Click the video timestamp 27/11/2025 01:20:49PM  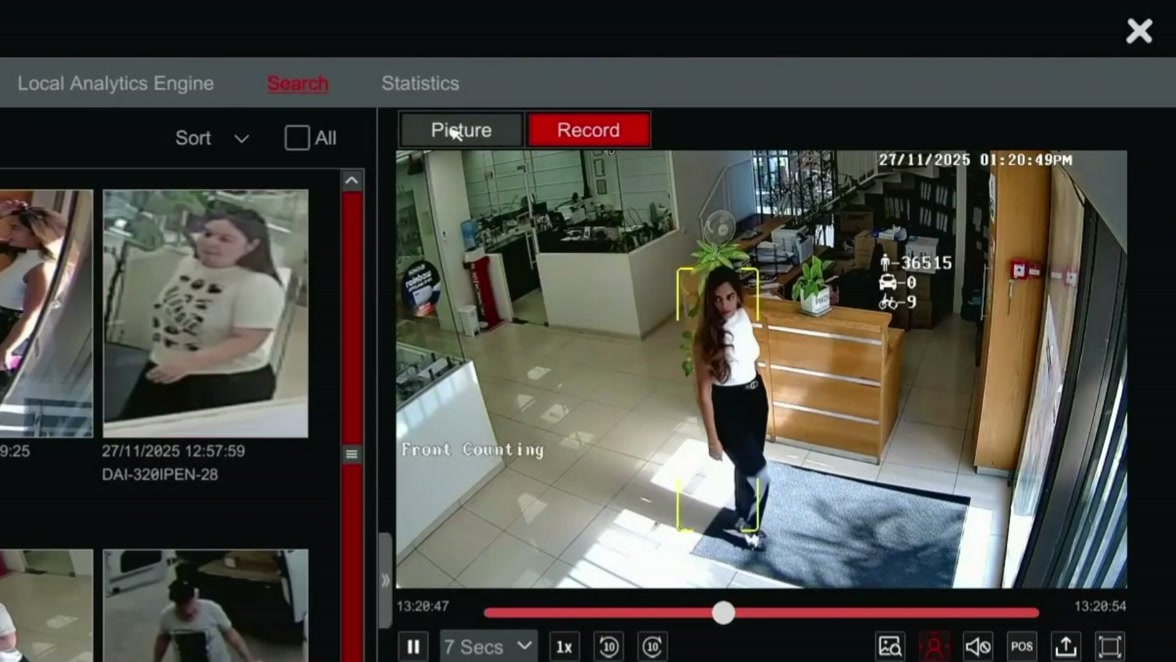[975, 160]
